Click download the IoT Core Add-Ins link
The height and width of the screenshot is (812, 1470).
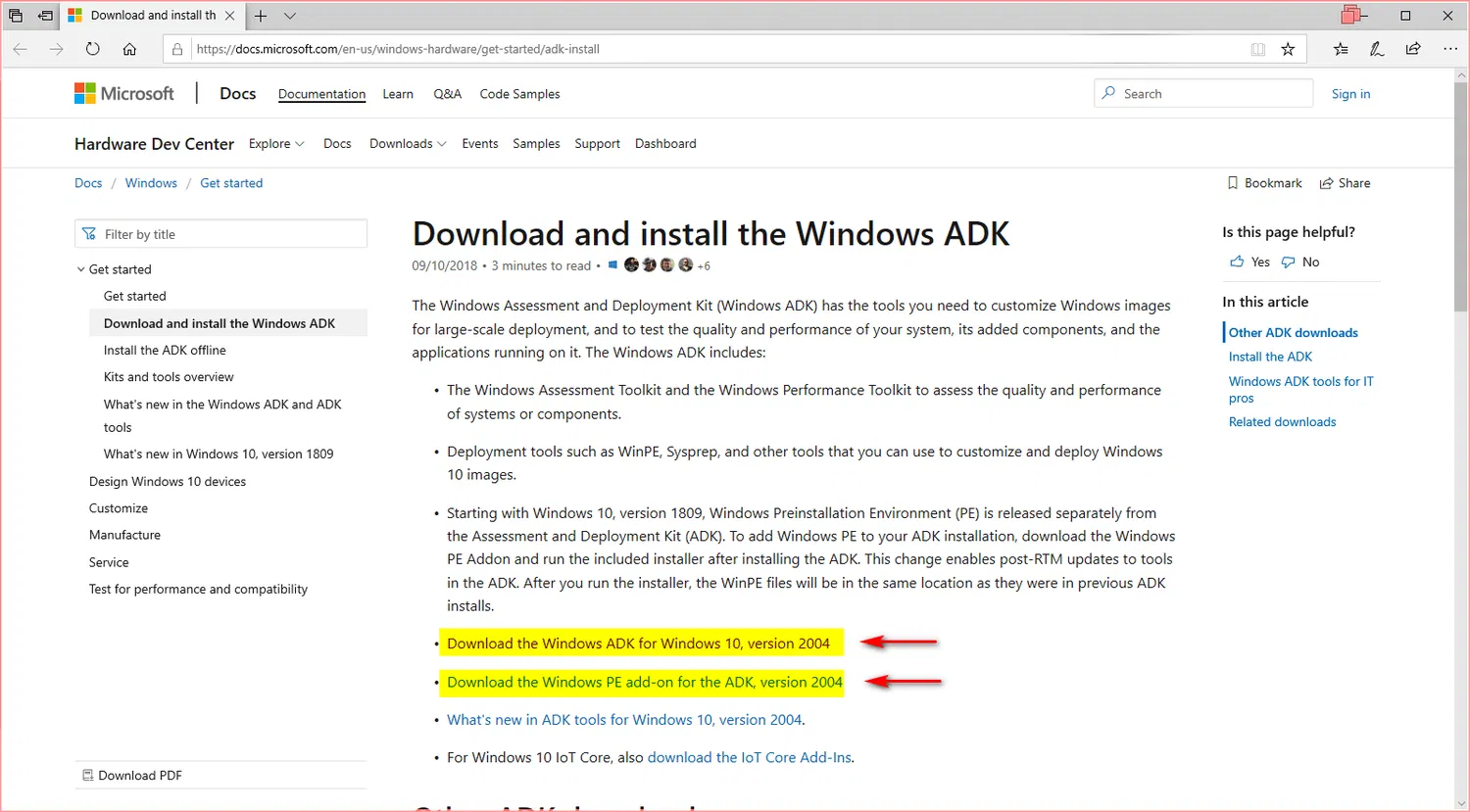tap(750, 757)
